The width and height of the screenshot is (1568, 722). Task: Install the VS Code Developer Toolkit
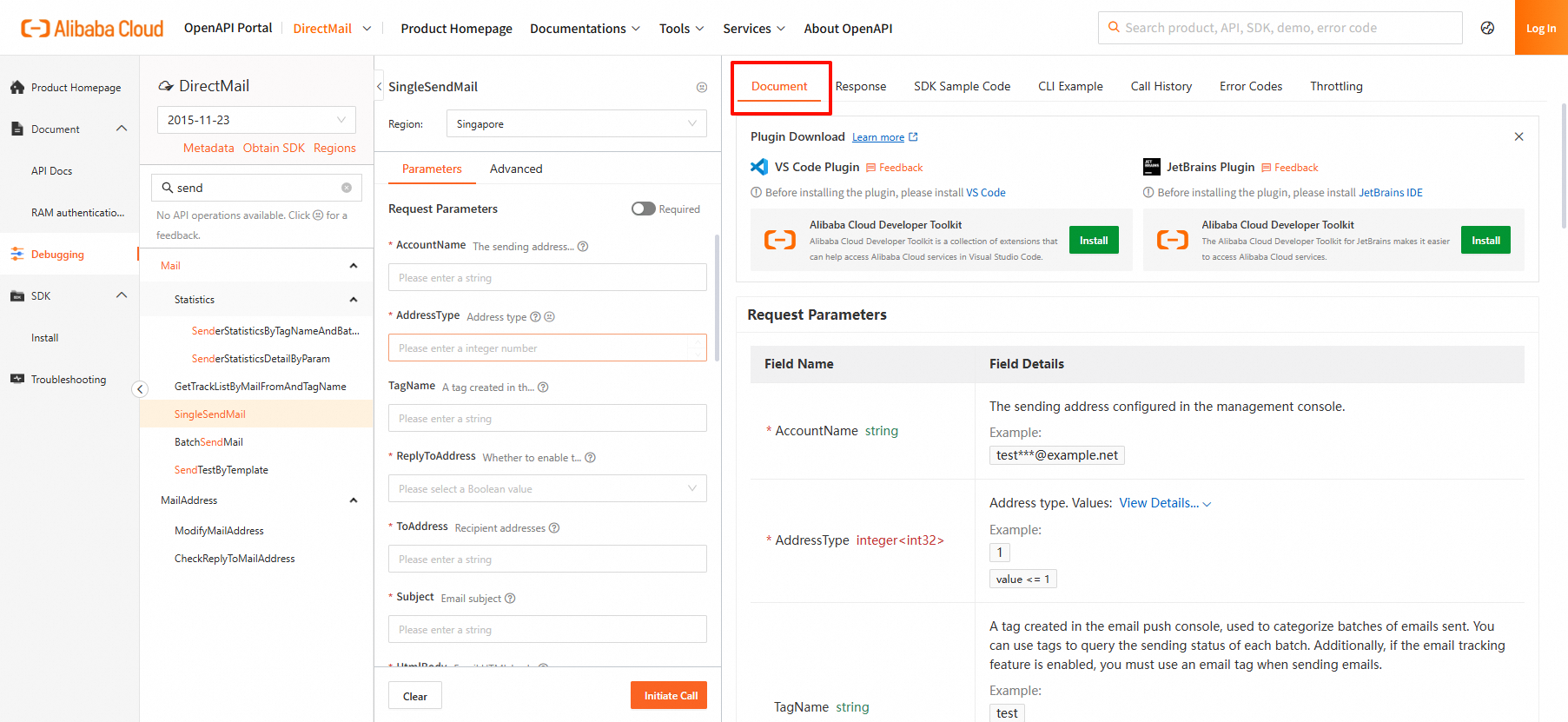click(1094, 240)
